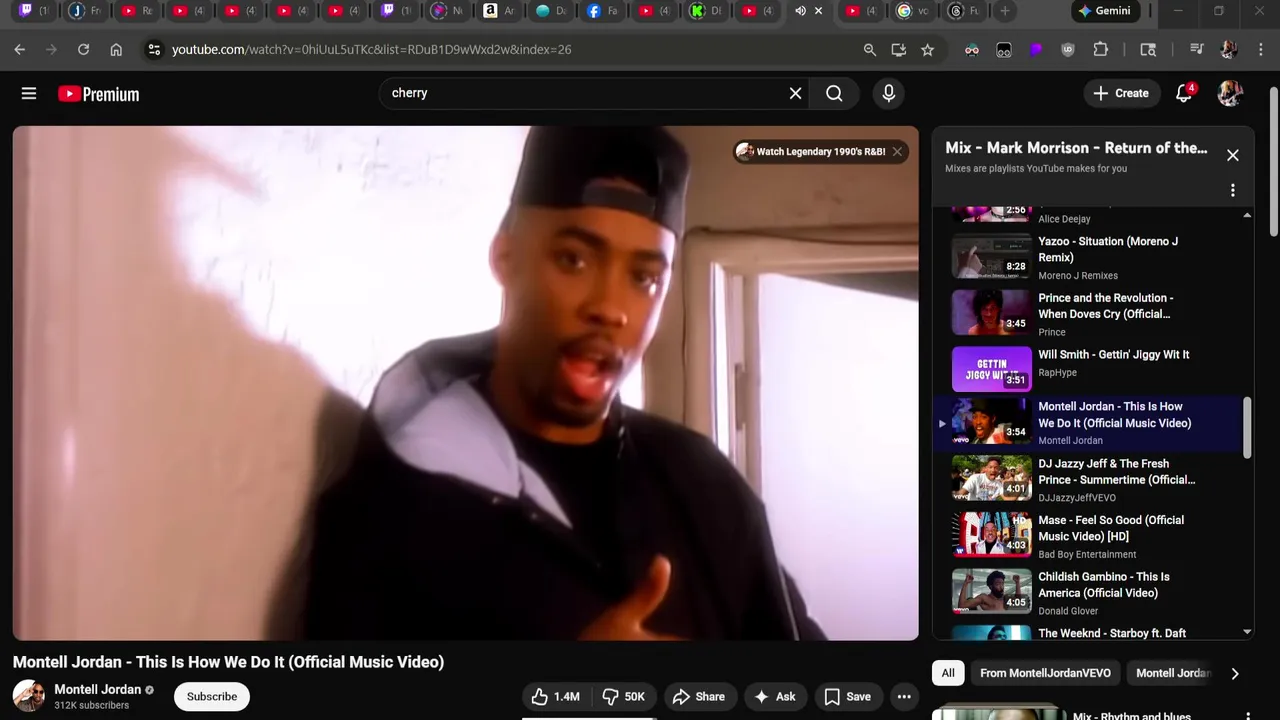The image size is (1280, 720).
Task: Show next filter chips with the arrow
Action: (1234, 674)
